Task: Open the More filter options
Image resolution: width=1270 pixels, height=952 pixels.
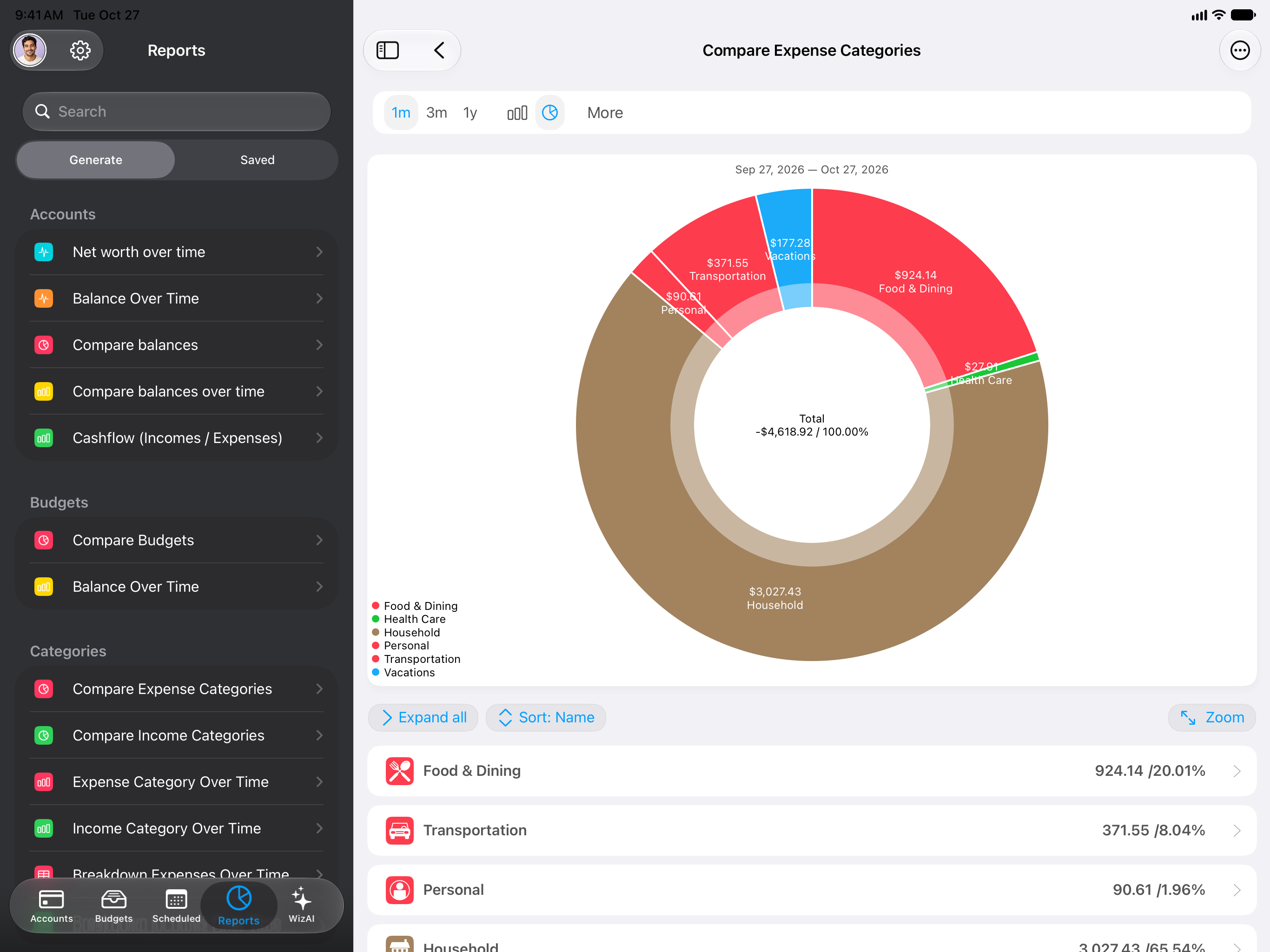Action: pyautogui.click(x=605, y=112)
